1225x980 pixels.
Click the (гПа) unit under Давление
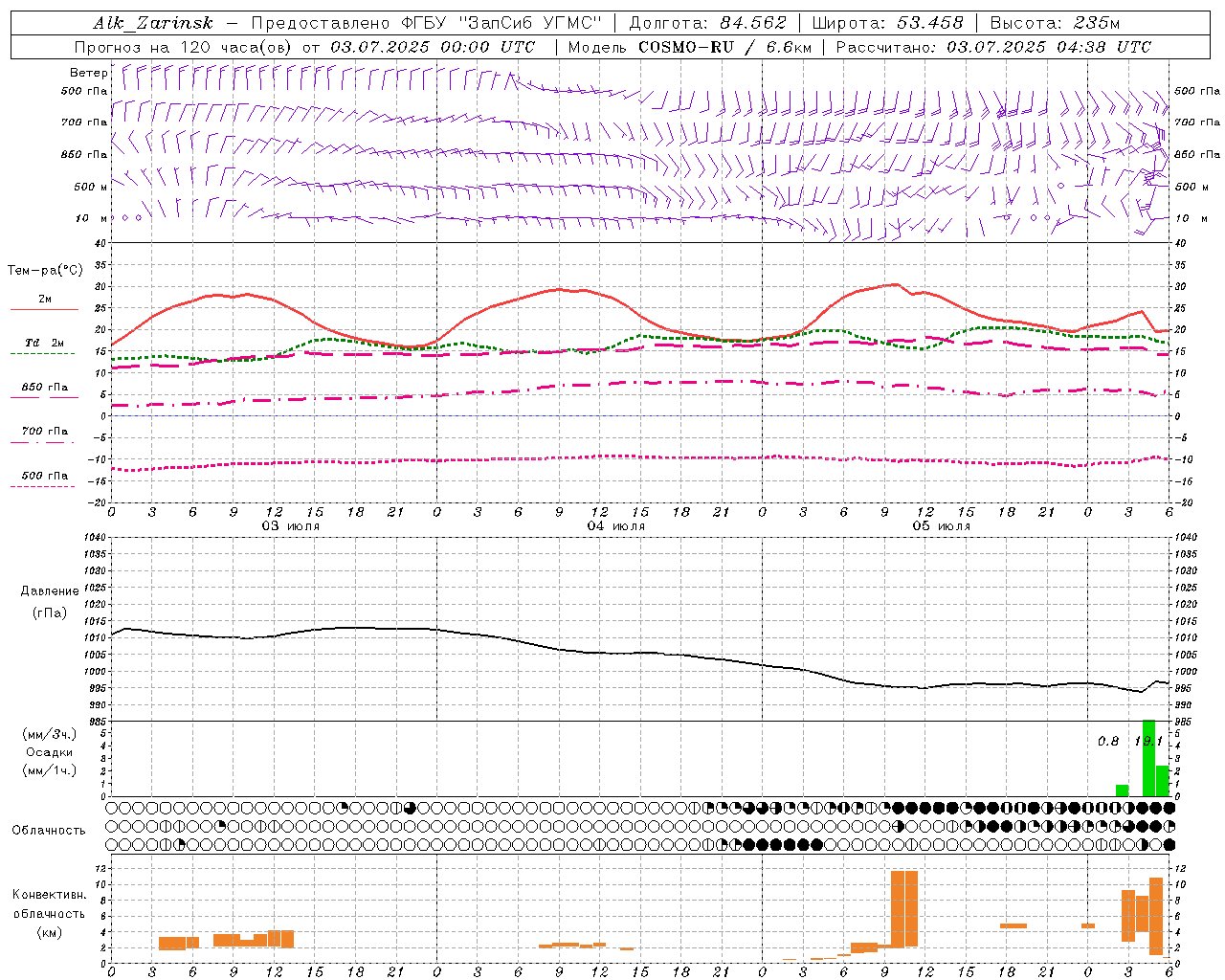tap(50, 613)
